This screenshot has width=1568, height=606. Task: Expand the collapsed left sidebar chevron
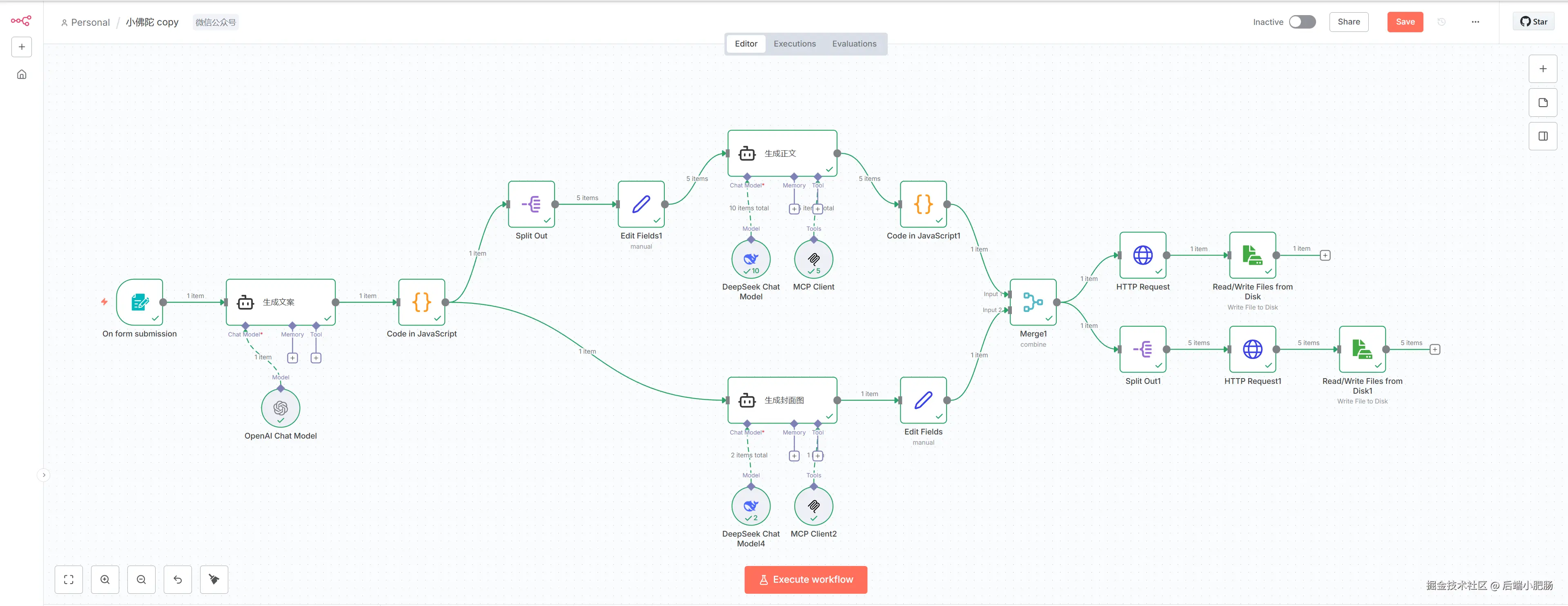coord(44,475)
